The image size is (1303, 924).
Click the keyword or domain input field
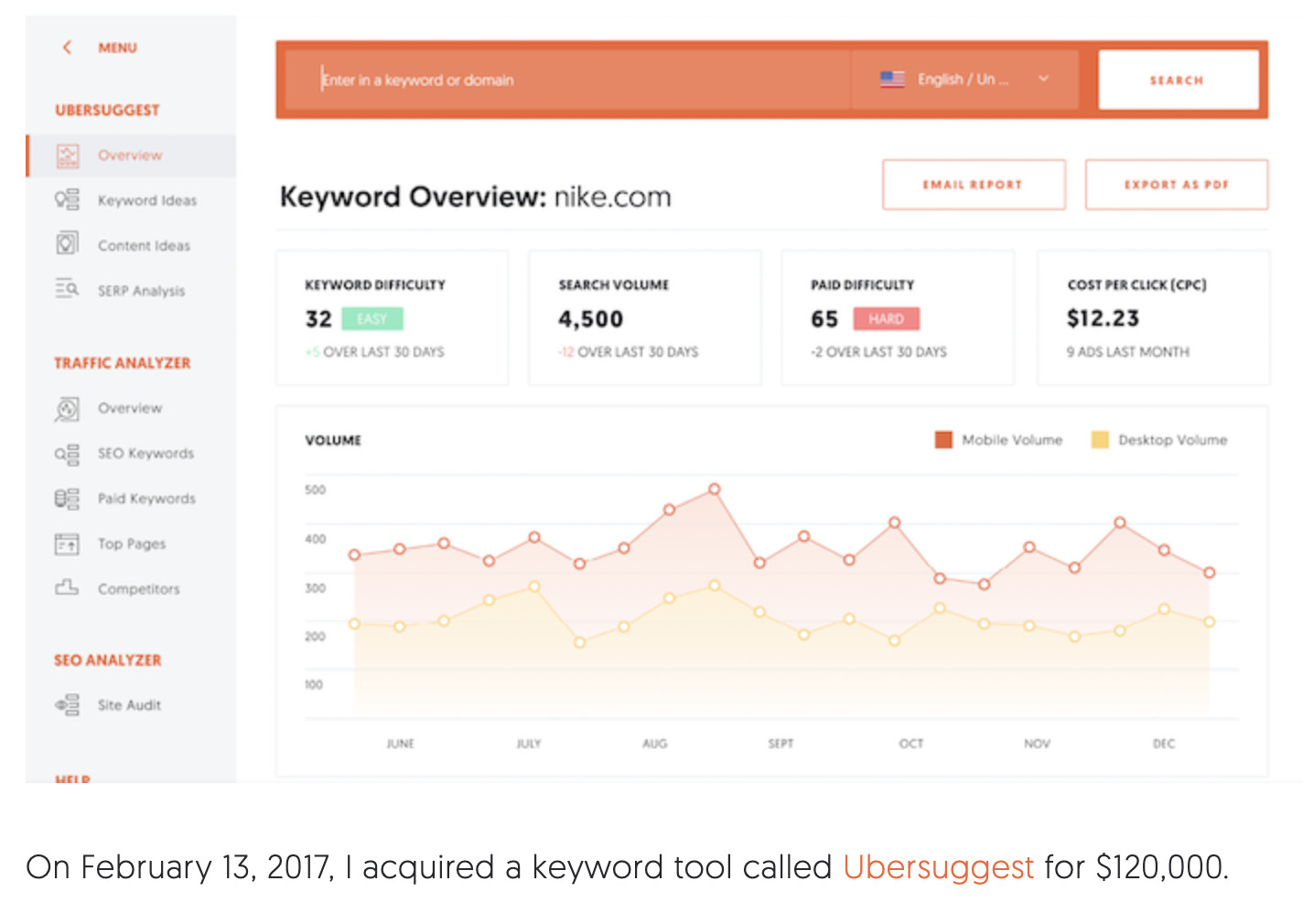pos(567,80)
